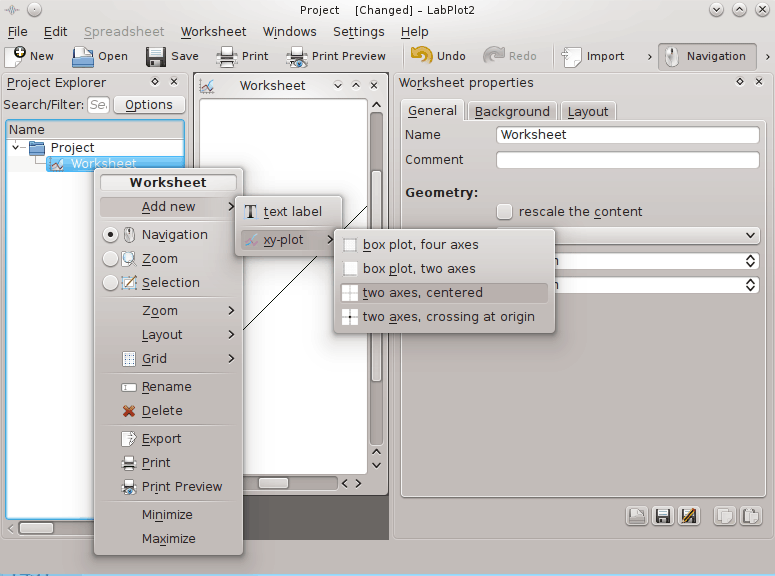This screenshot has width=775, height=576.
Task: Click the load template icon in properties panel
Action: [x=637, y=516]
